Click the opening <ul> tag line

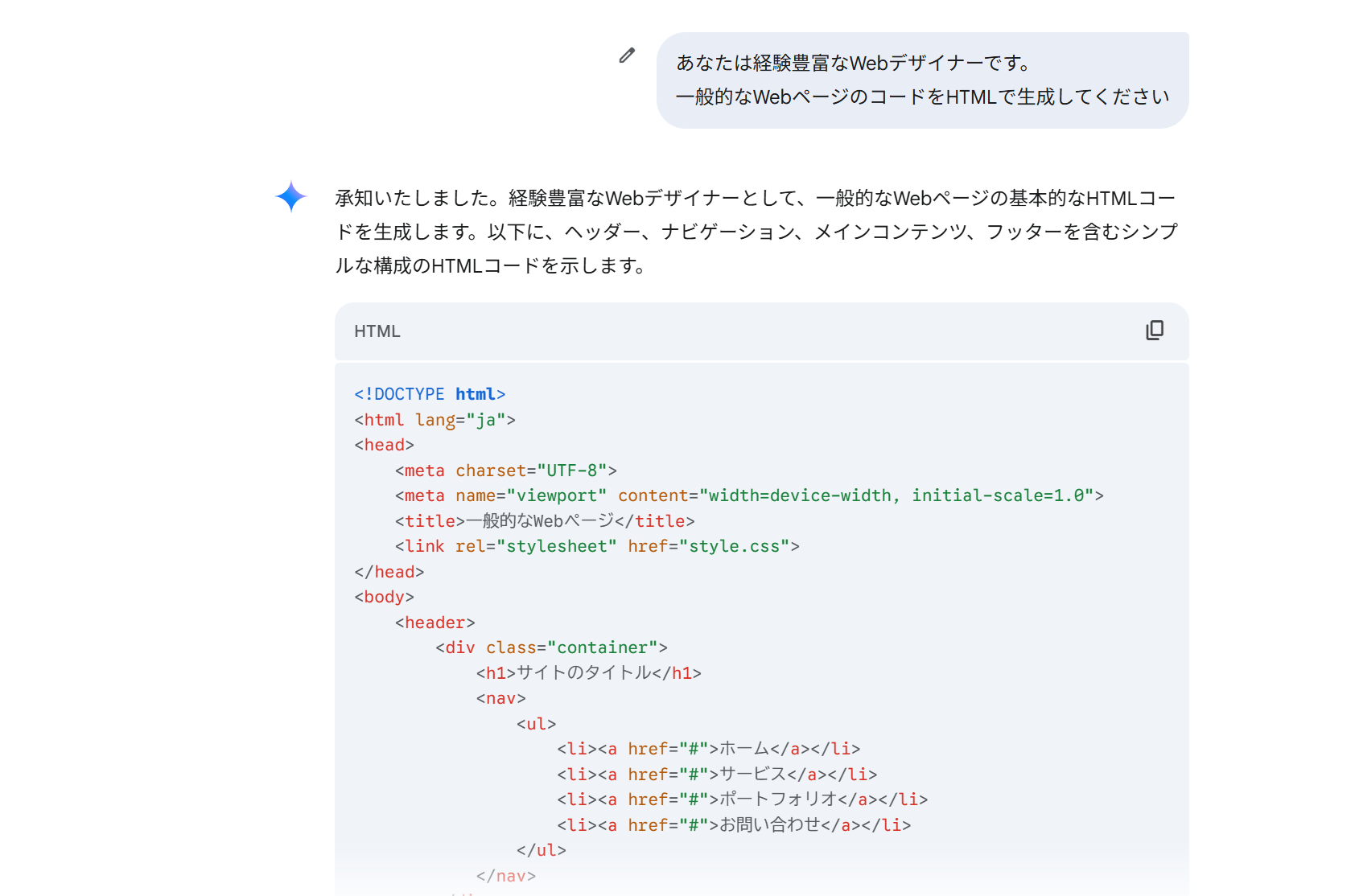click(536, 724)
